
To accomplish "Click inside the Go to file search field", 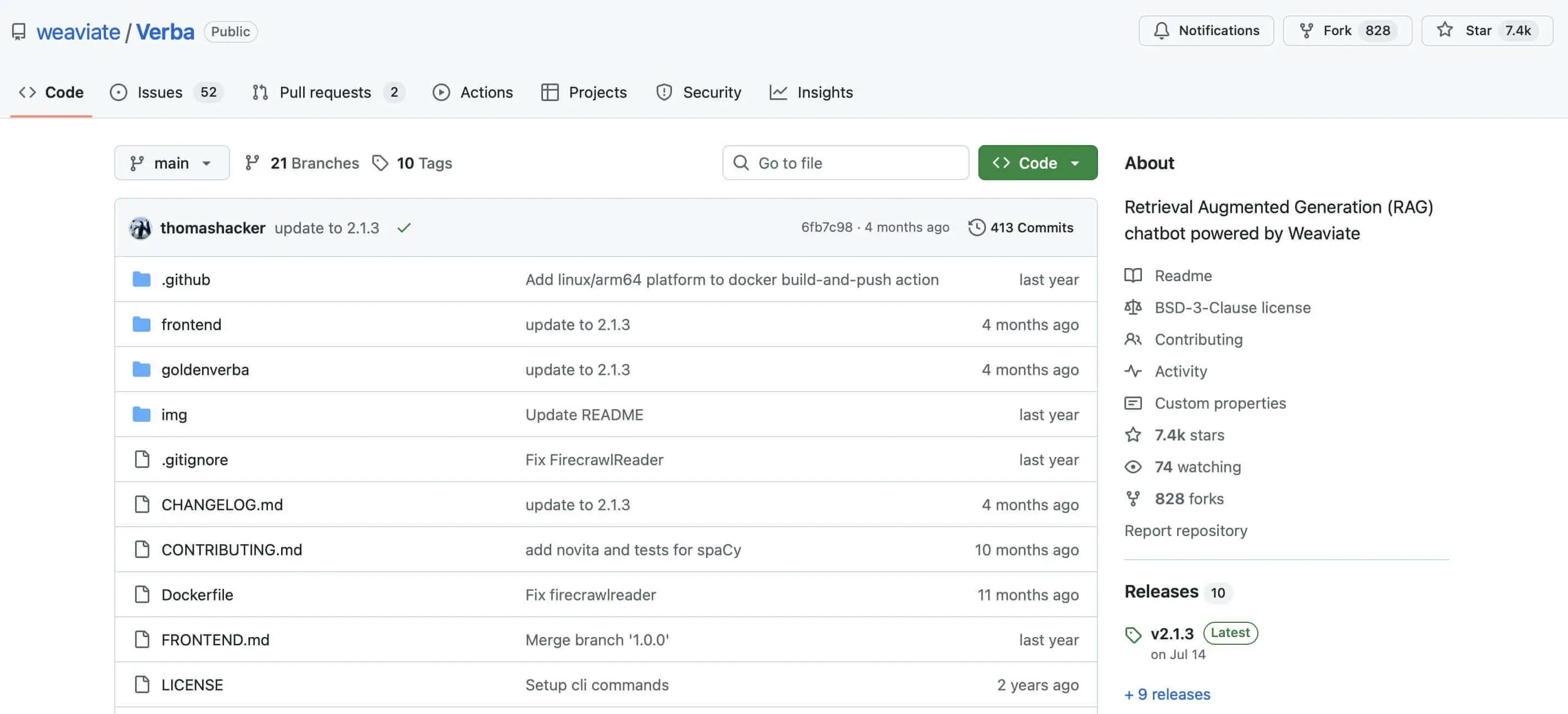I will click(x=845, y=163).
